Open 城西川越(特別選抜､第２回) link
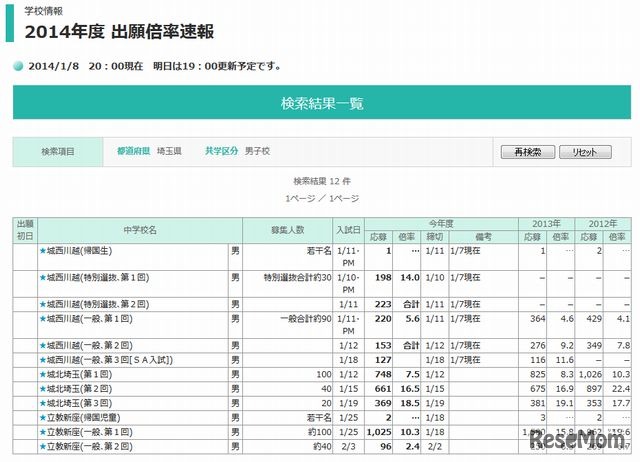The image size is (640, 462). (x=98, y=304)
